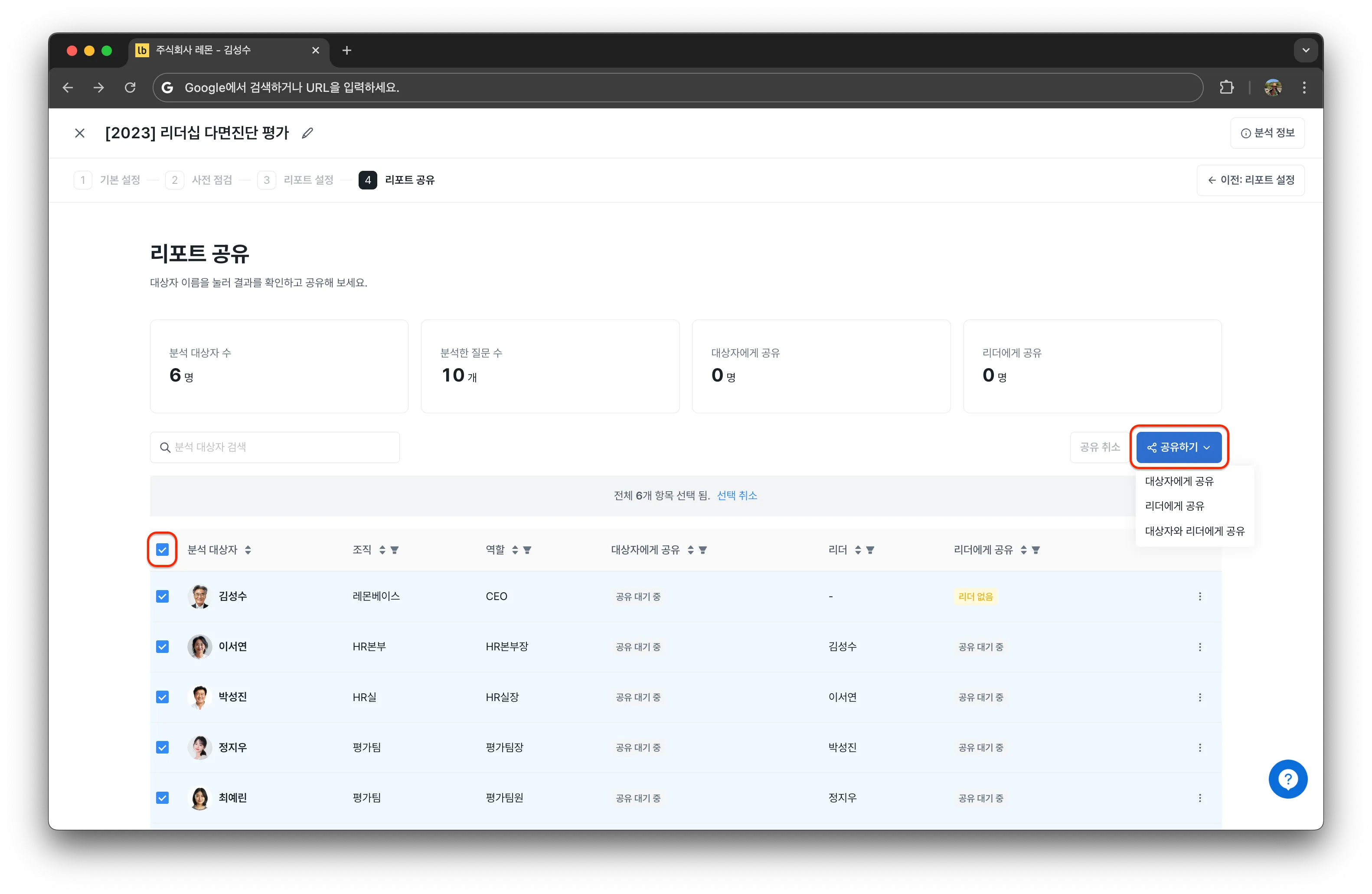Expand the tab search chevron

tap(1306, 50)
